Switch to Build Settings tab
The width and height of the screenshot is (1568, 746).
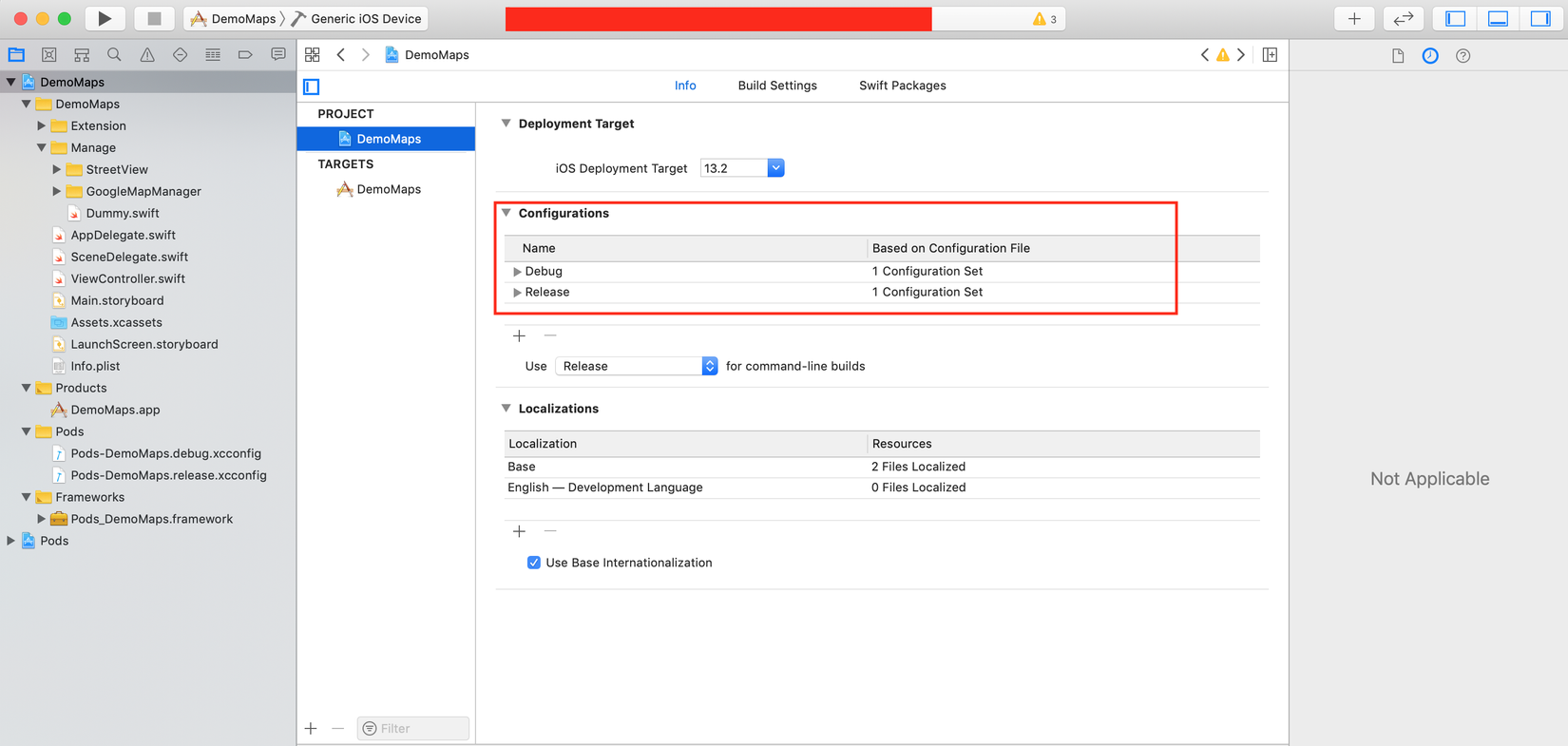click(777, 86)
